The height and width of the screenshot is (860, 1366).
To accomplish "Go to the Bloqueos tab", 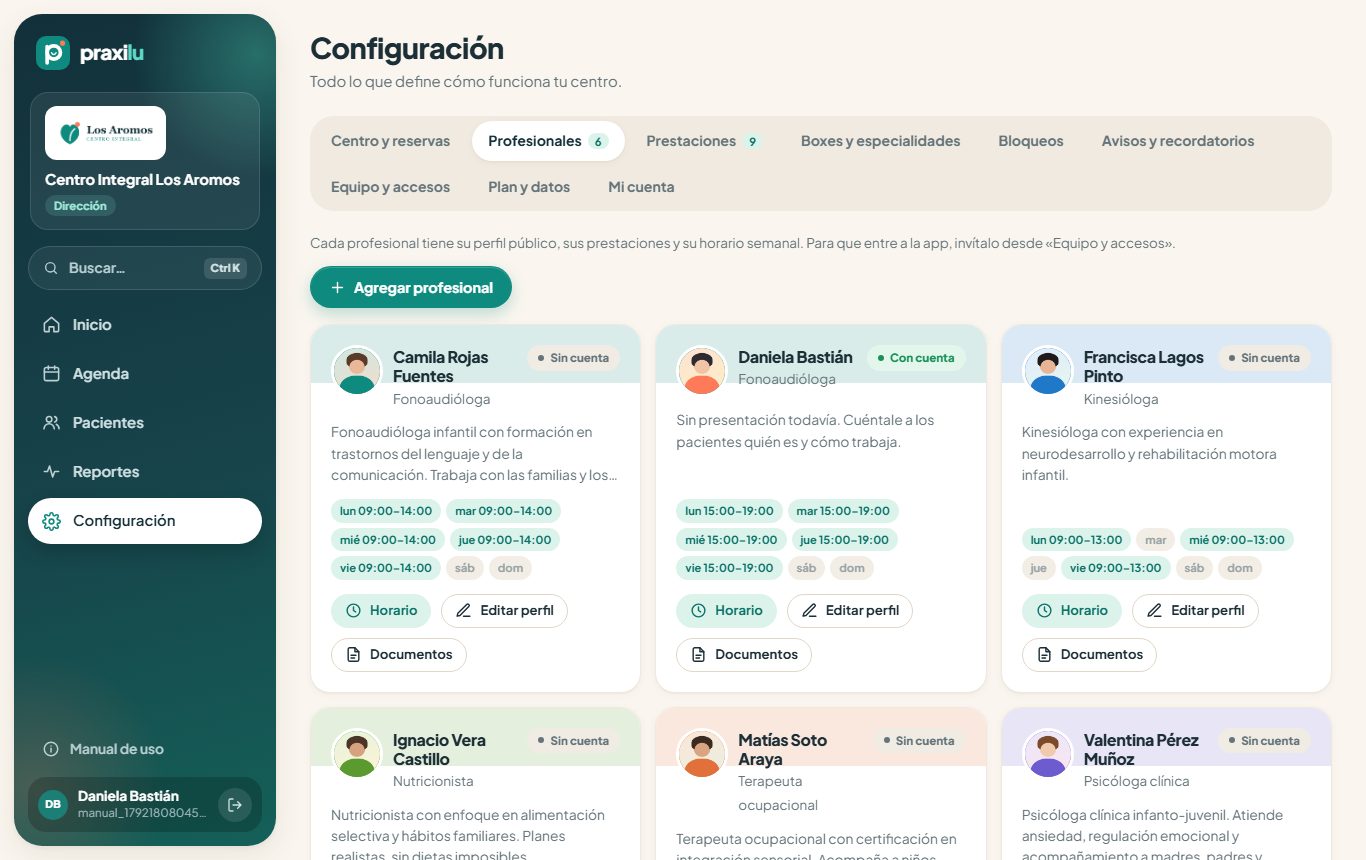I will click(x=1031, y=141).
